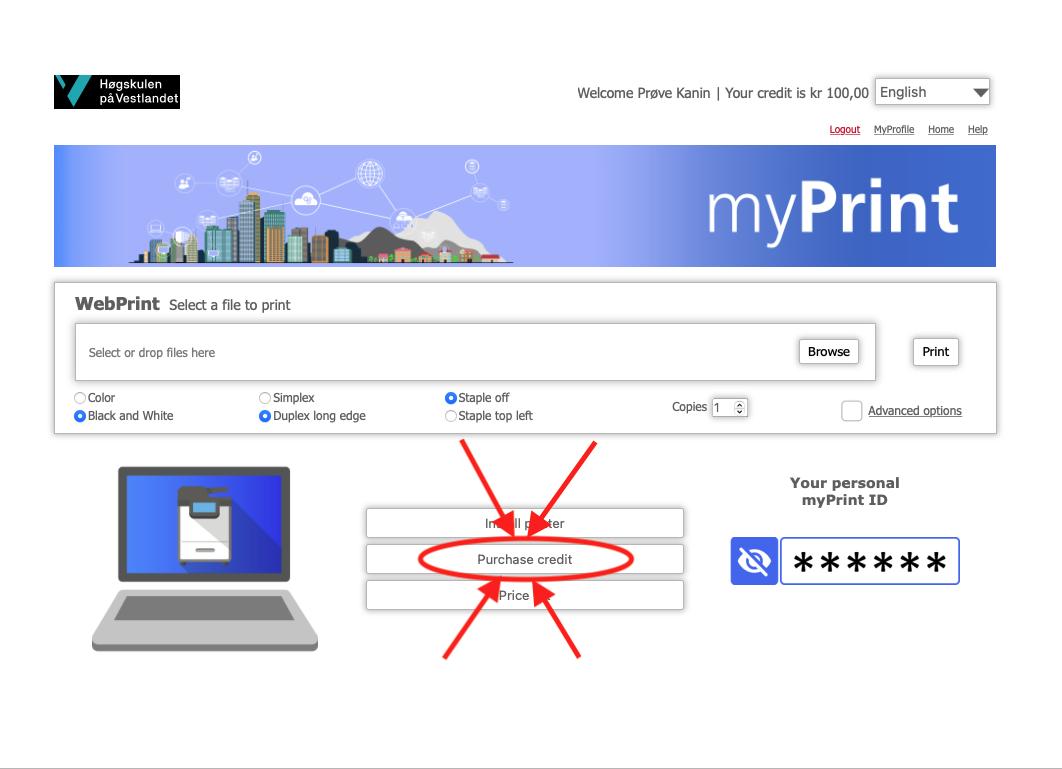Open the English language dropdown
The width and height of the screenshot is (1062, 769).
click(932, 92)
